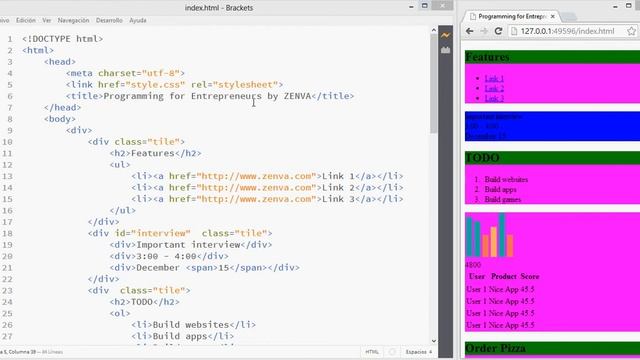Select the Programming for Entrepreneurs browser tab
The width and height of the screenshot is (640, 360).
click(x=512, y=16)
